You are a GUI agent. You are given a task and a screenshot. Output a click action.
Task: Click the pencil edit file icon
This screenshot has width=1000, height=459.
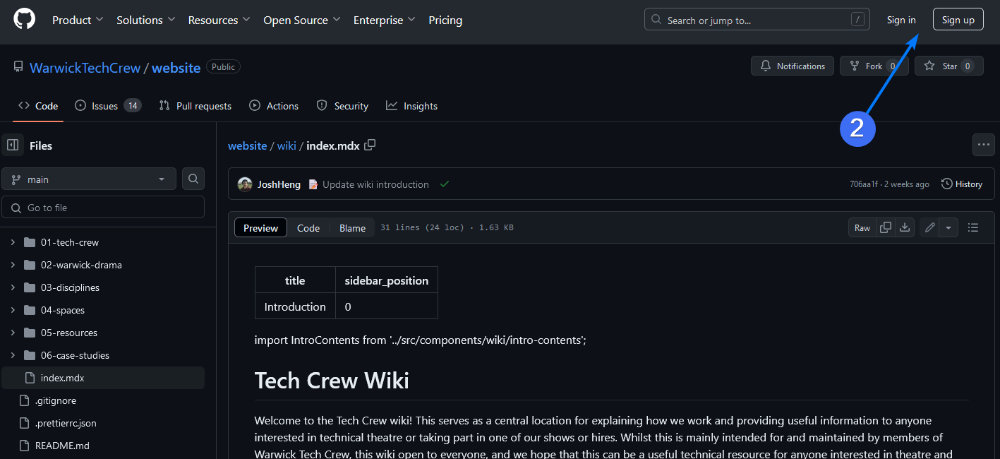click(x=930, y=228)
